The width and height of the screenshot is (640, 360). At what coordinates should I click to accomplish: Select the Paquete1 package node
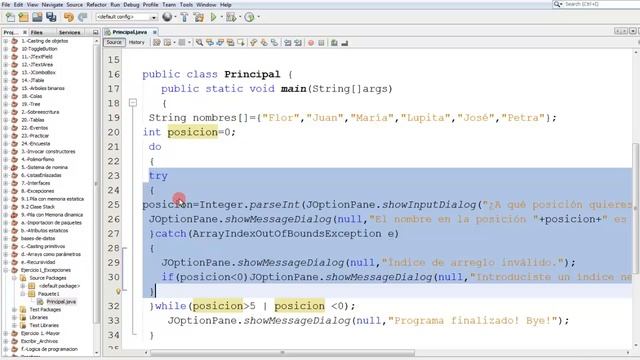[x=49, y=294]
